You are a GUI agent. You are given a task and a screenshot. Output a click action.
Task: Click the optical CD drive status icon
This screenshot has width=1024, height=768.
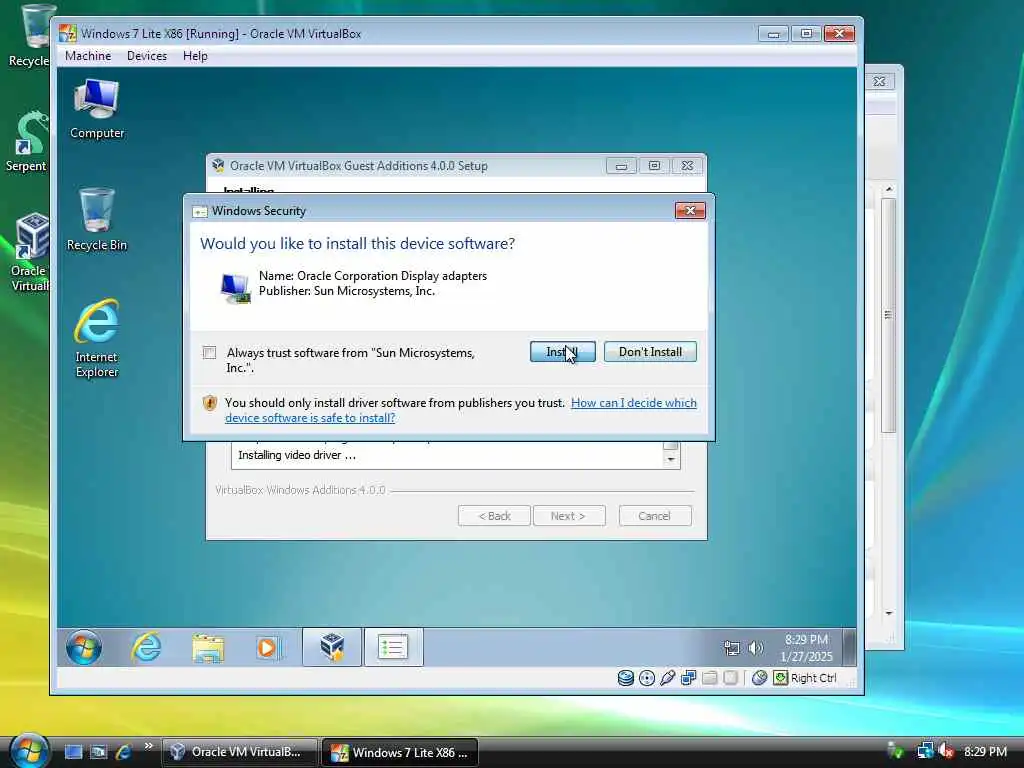tap(647, 678)
